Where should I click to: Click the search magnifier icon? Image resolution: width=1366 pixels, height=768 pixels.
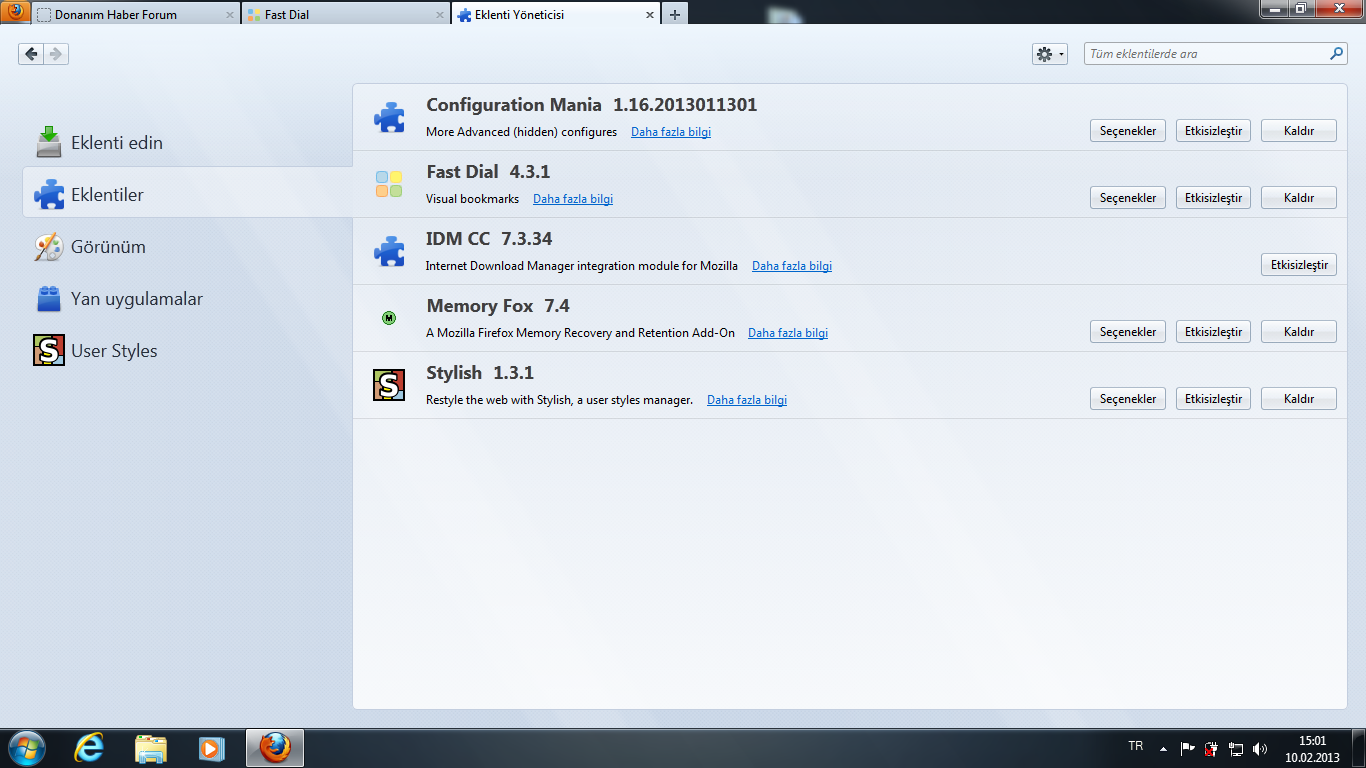pyautogui.click(x=1337, y=54)
